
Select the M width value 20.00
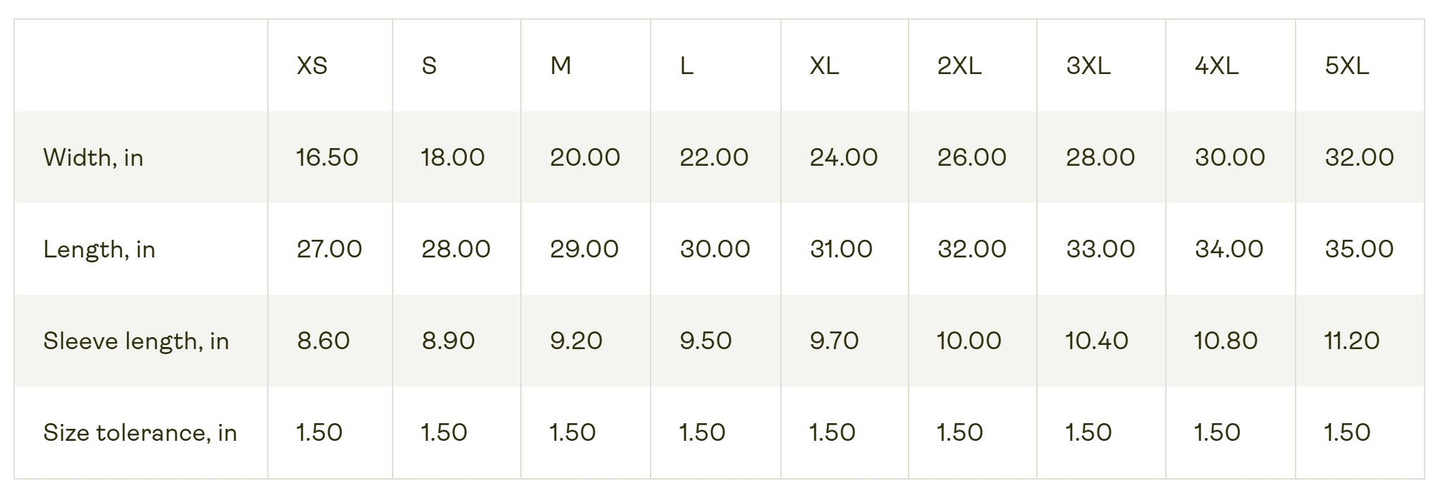(x=585, y=158)
